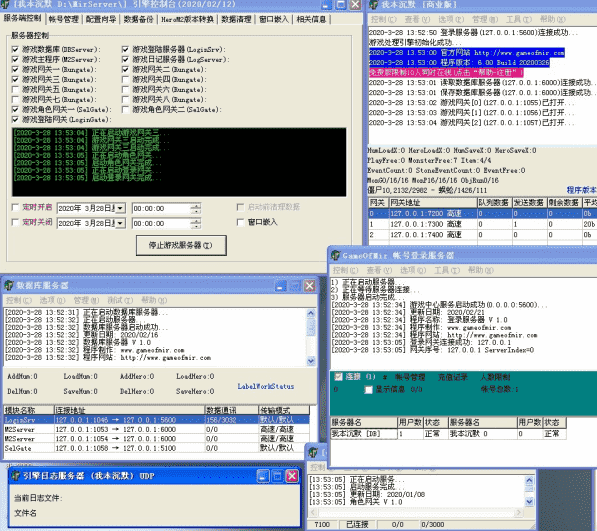The image size is (597, 531).
Task: Check the 窗口嵌入 checkbox
Action: pyautogui.click(x=240, y=222)
